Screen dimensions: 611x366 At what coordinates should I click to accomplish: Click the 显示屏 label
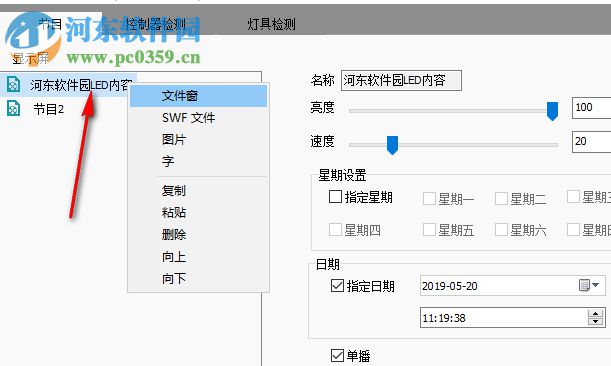tap(30, 59)
